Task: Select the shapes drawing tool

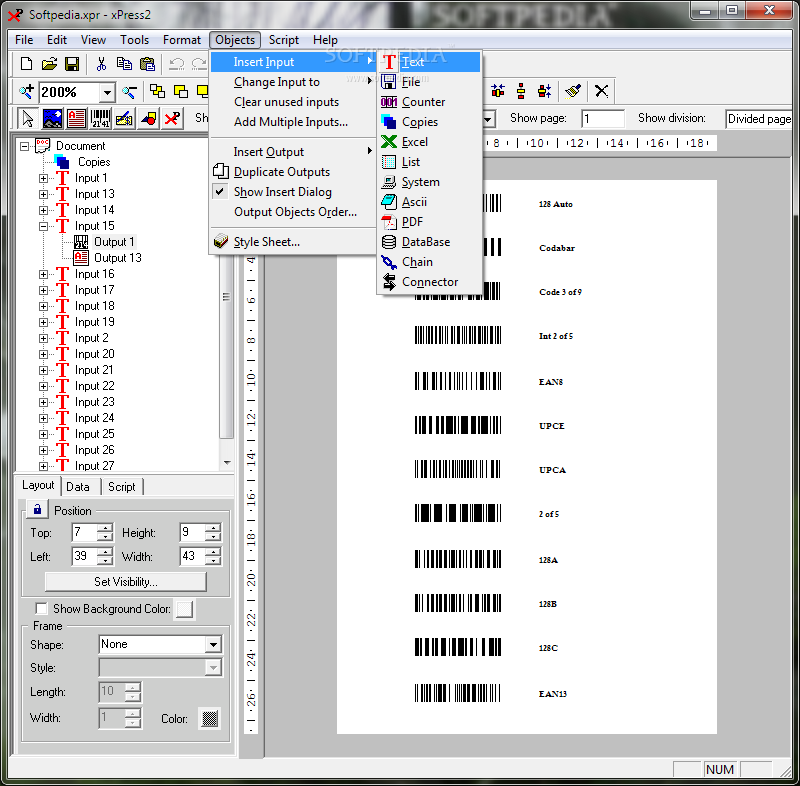Action: (148, 118)
